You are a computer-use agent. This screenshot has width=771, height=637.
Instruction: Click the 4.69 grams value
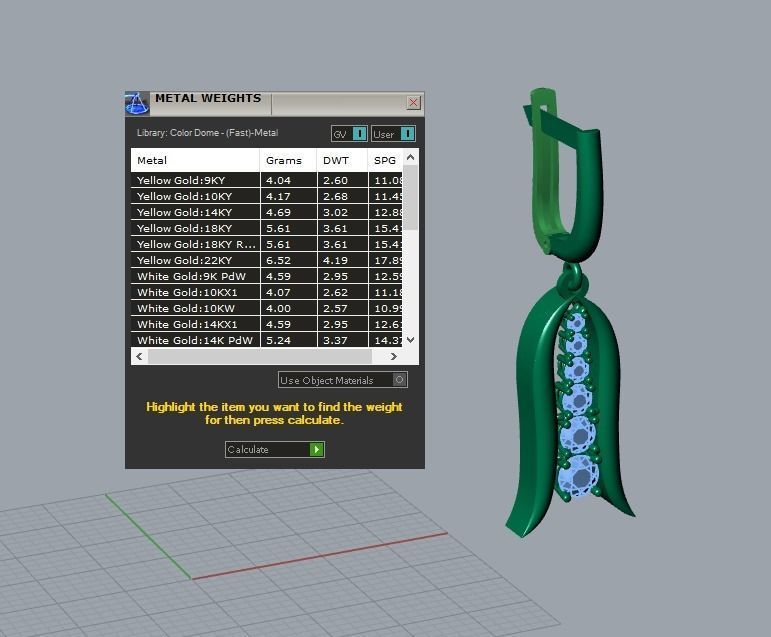278,212
